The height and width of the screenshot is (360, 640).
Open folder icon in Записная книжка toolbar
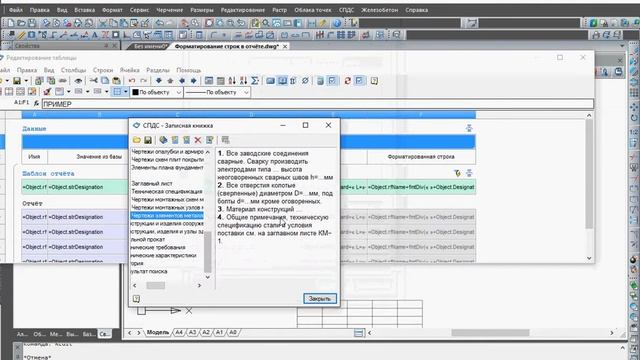pyautogui.click(x=137, y=140)
